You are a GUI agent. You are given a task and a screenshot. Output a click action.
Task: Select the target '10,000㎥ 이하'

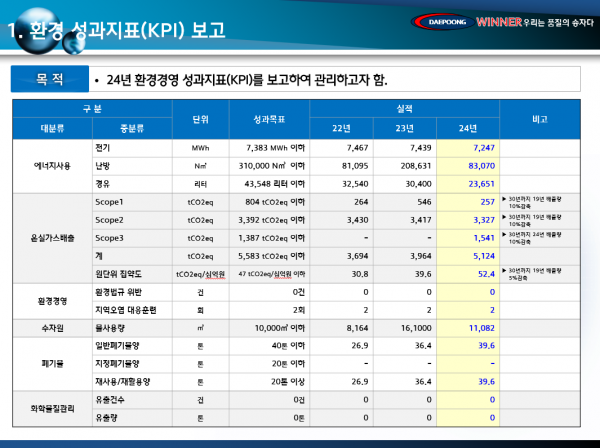pyautogui.click(x=280, y=328)
